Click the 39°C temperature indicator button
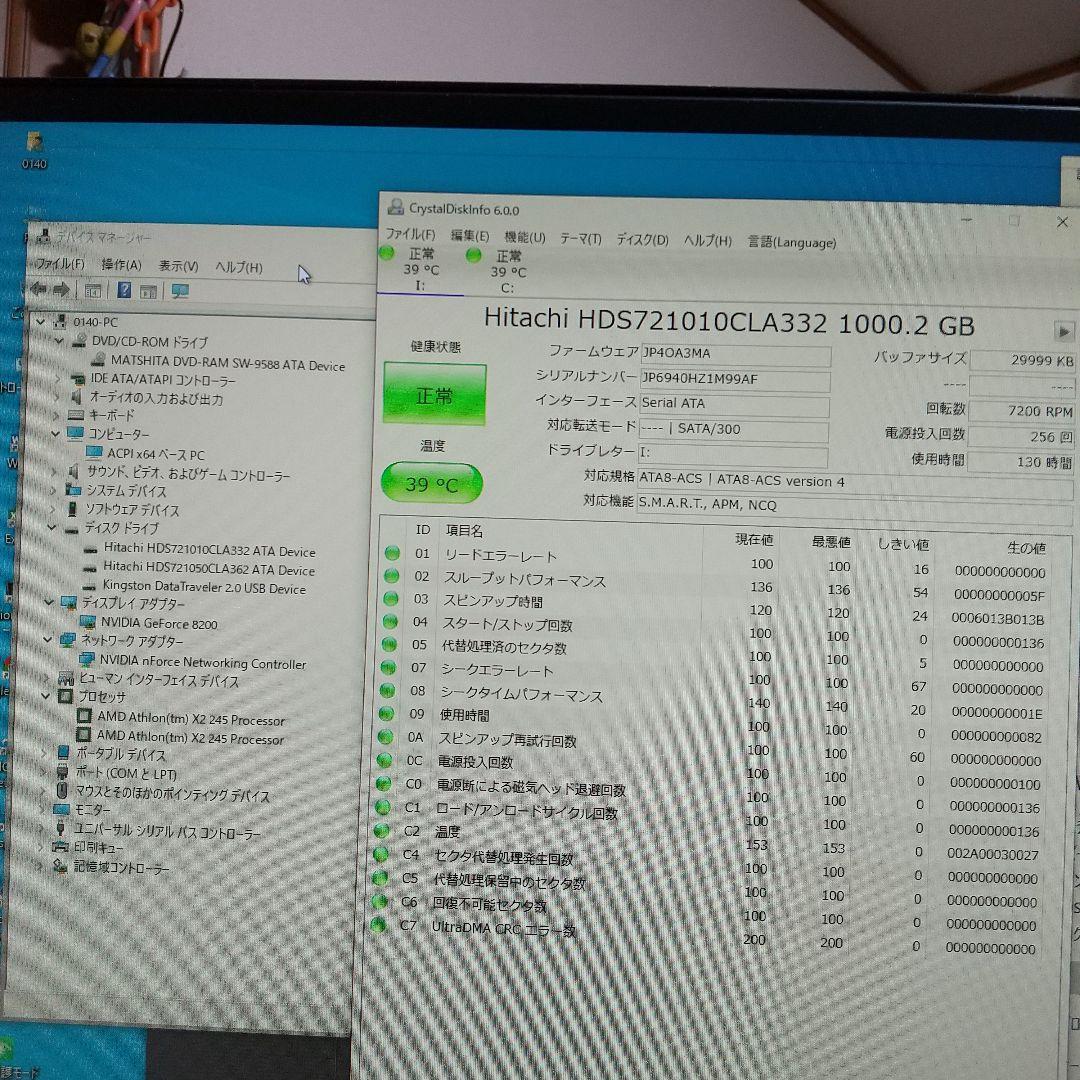The height and width of the screenshot is (1080, 1080). 432,482
